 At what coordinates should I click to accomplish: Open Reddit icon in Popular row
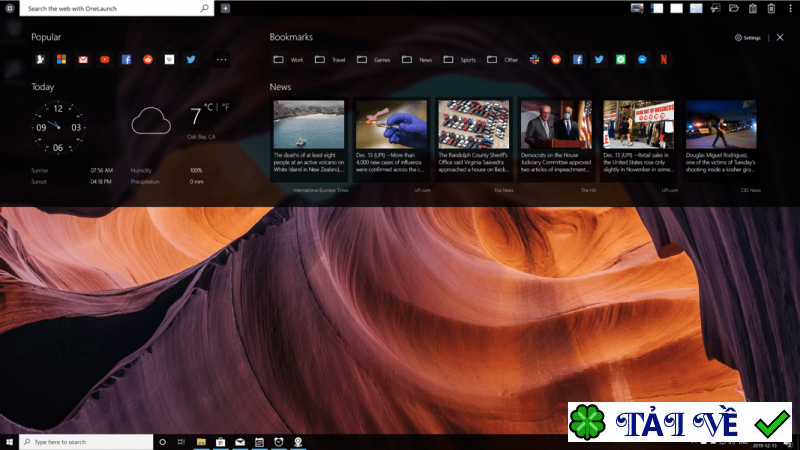[x=148, y=60]
